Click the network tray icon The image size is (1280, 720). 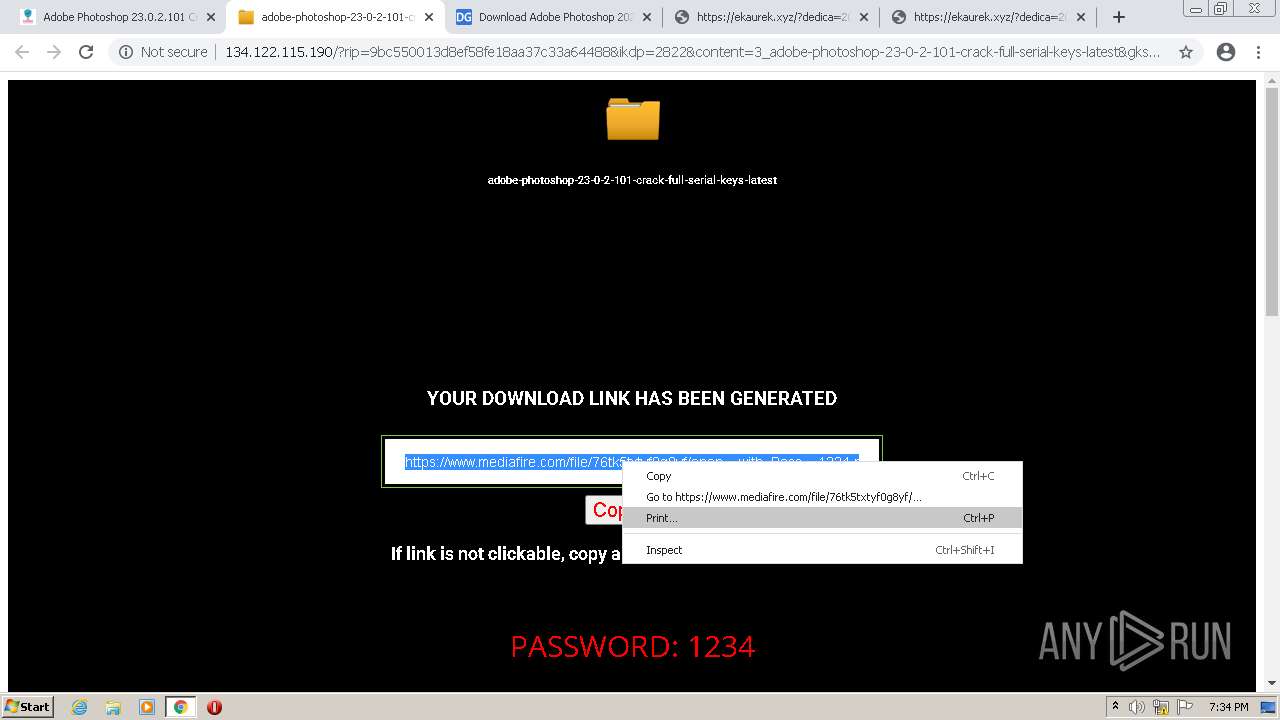point(1161,707)
